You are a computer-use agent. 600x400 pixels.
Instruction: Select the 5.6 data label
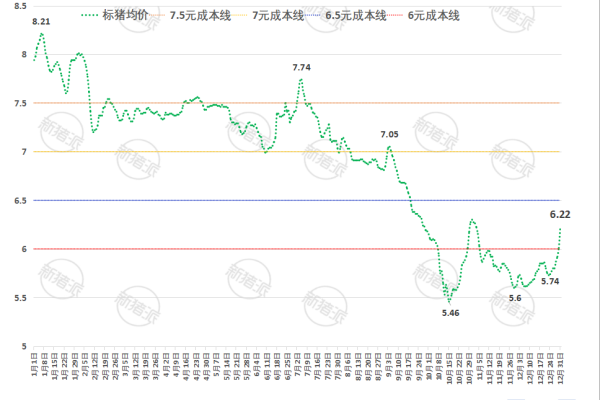click(x=515, y=298)
